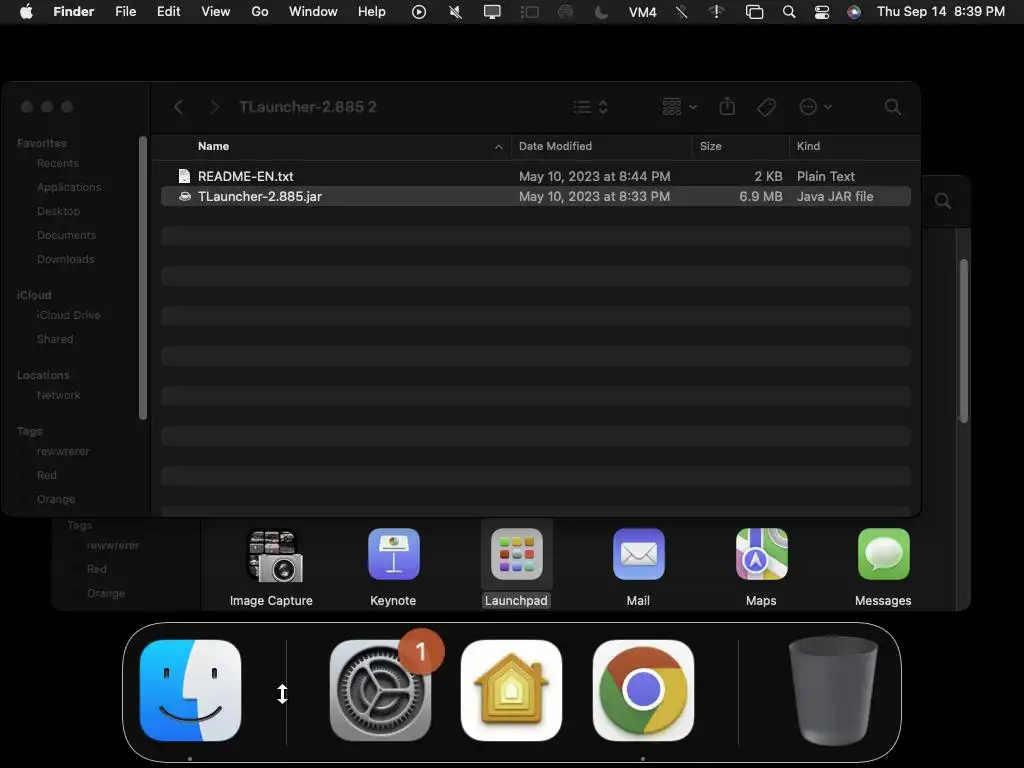Open the group-by dropdown in toolbar
The height and width of the screenshot is (768, 1024).
tap(679, 106)
